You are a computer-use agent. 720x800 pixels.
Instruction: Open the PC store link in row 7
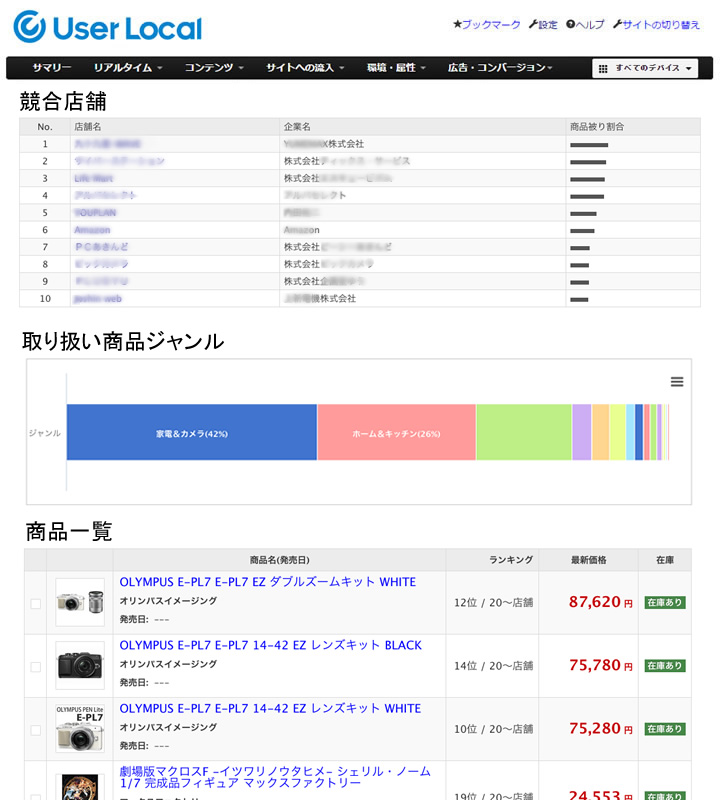point(101,247)
